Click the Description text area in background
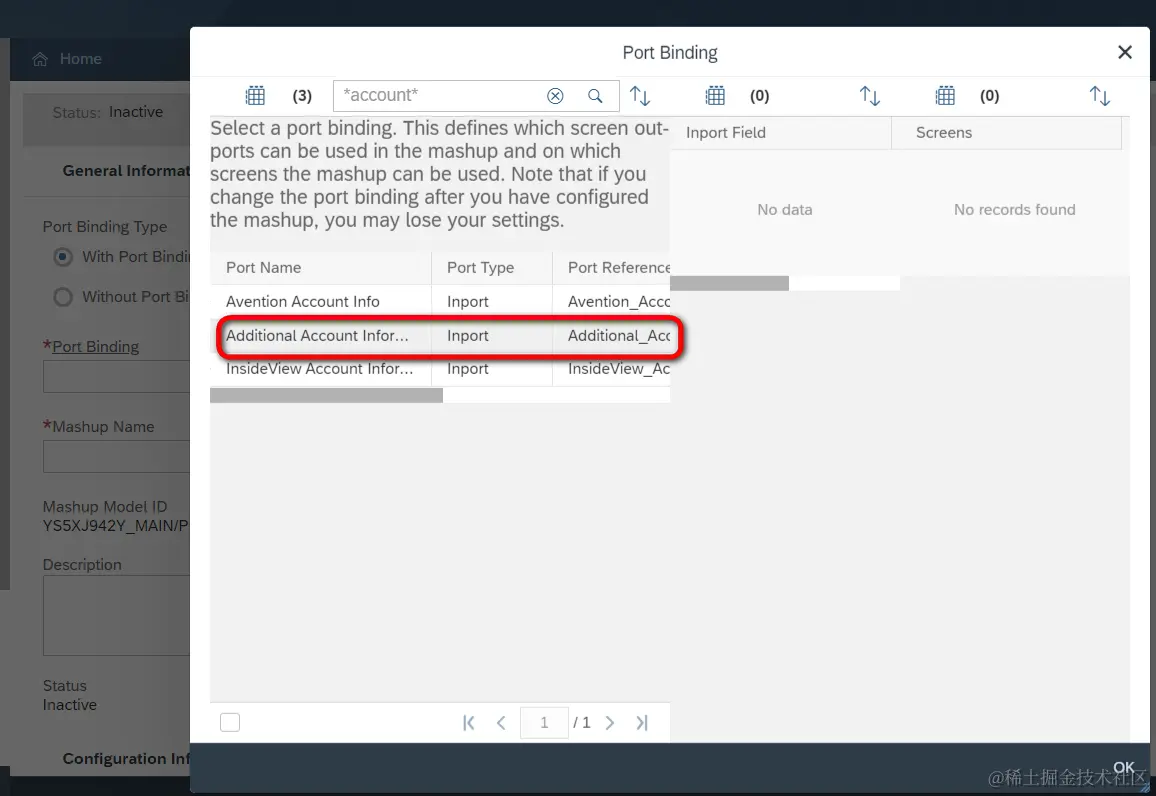 pyautogui.click(x=116, y=615)
